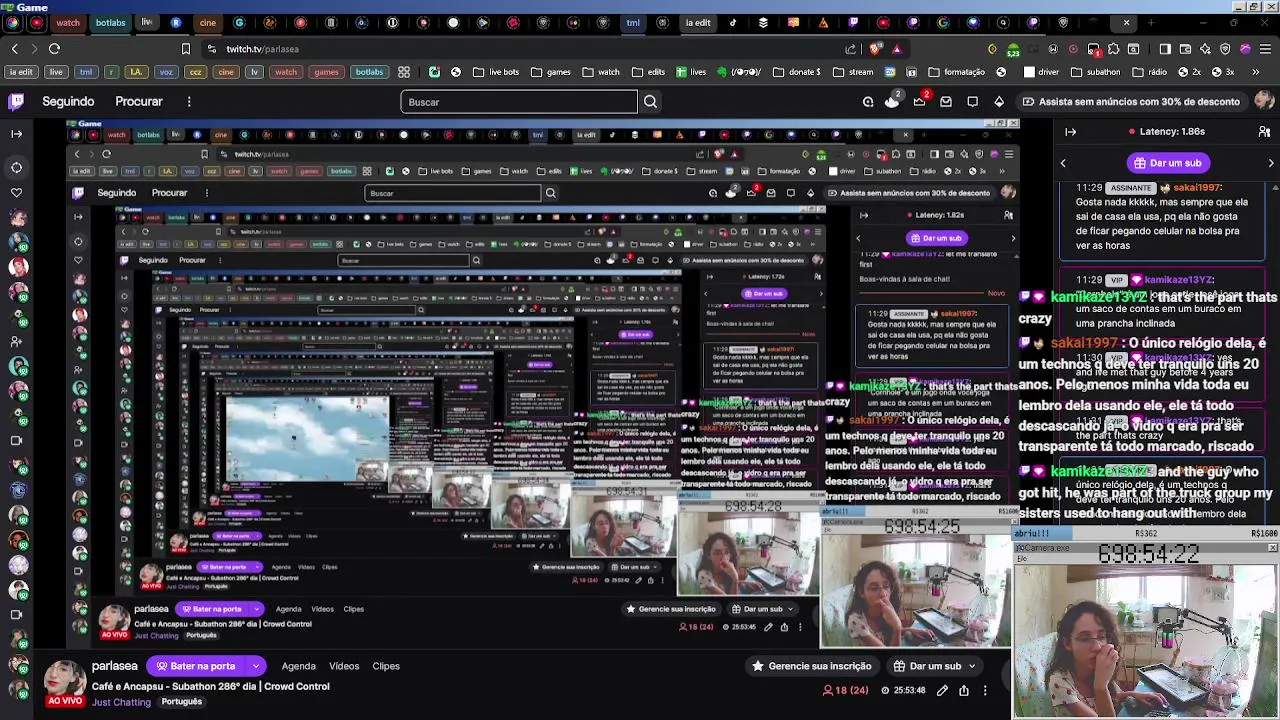Open the heart icon in left sidebar
Screen dimensions: 1280x720
coord(17,192)
